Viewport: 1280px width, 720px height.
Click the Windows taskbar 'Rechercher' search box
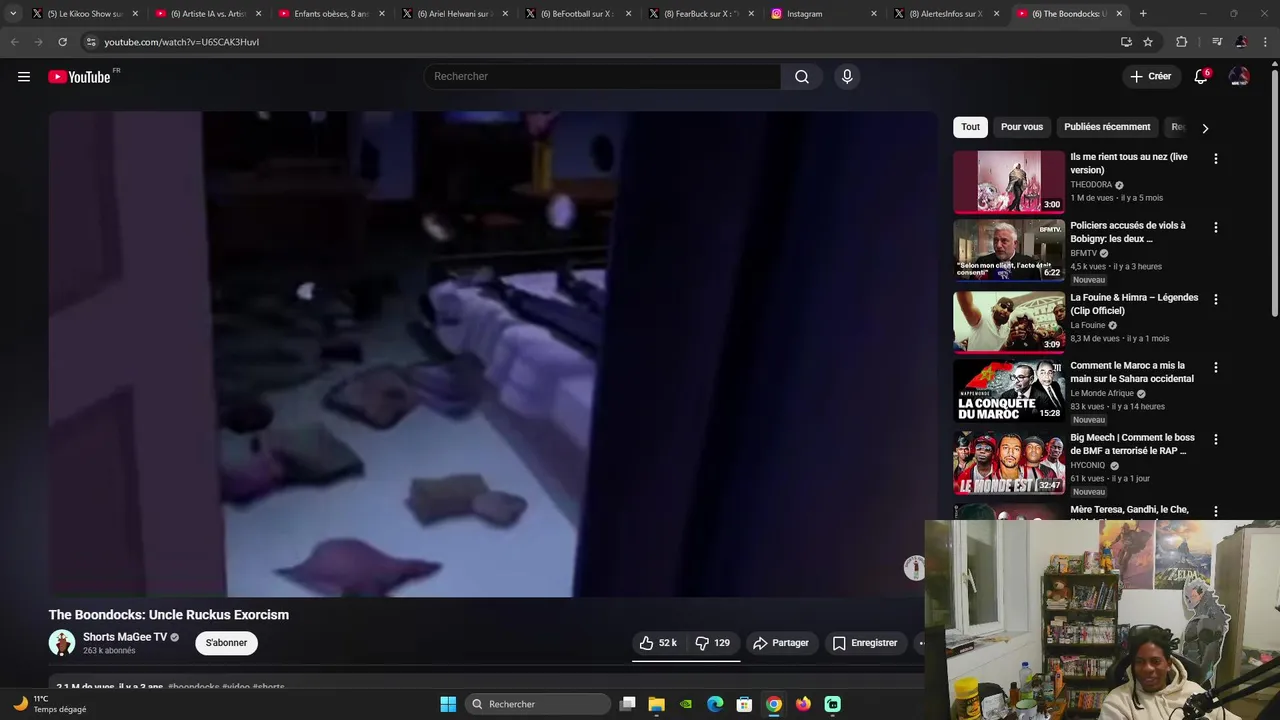539,704
